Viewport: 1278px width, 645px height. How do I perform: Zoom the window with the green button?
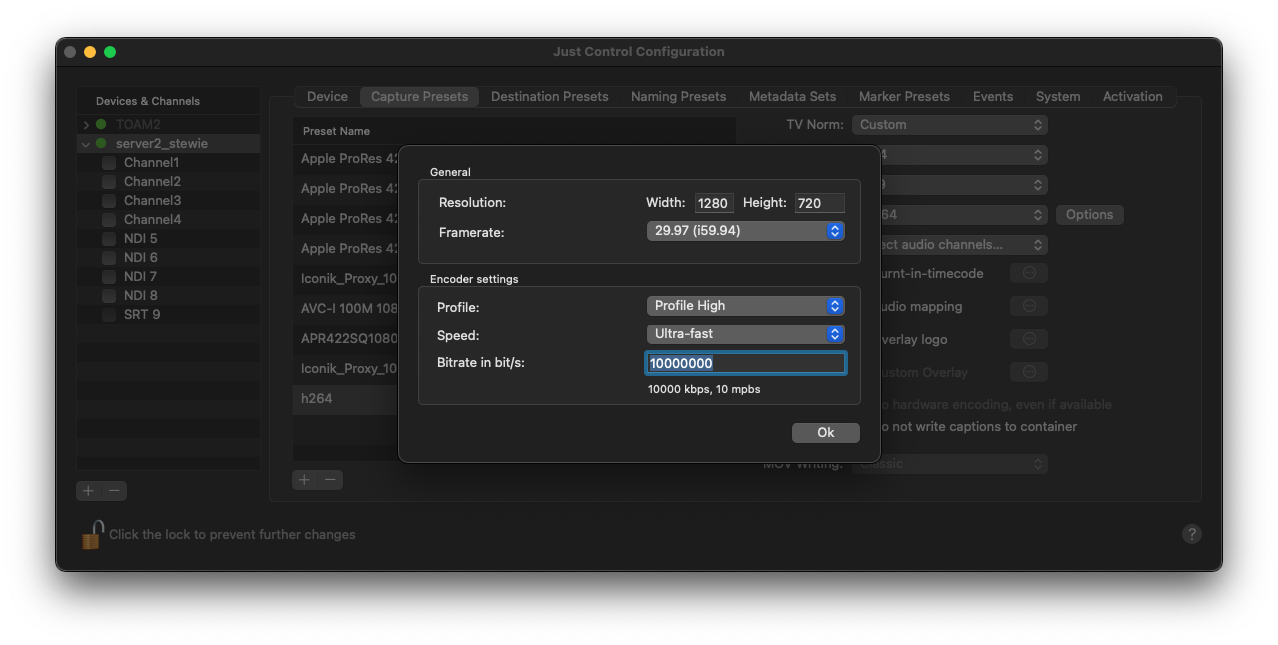[110, 52]
